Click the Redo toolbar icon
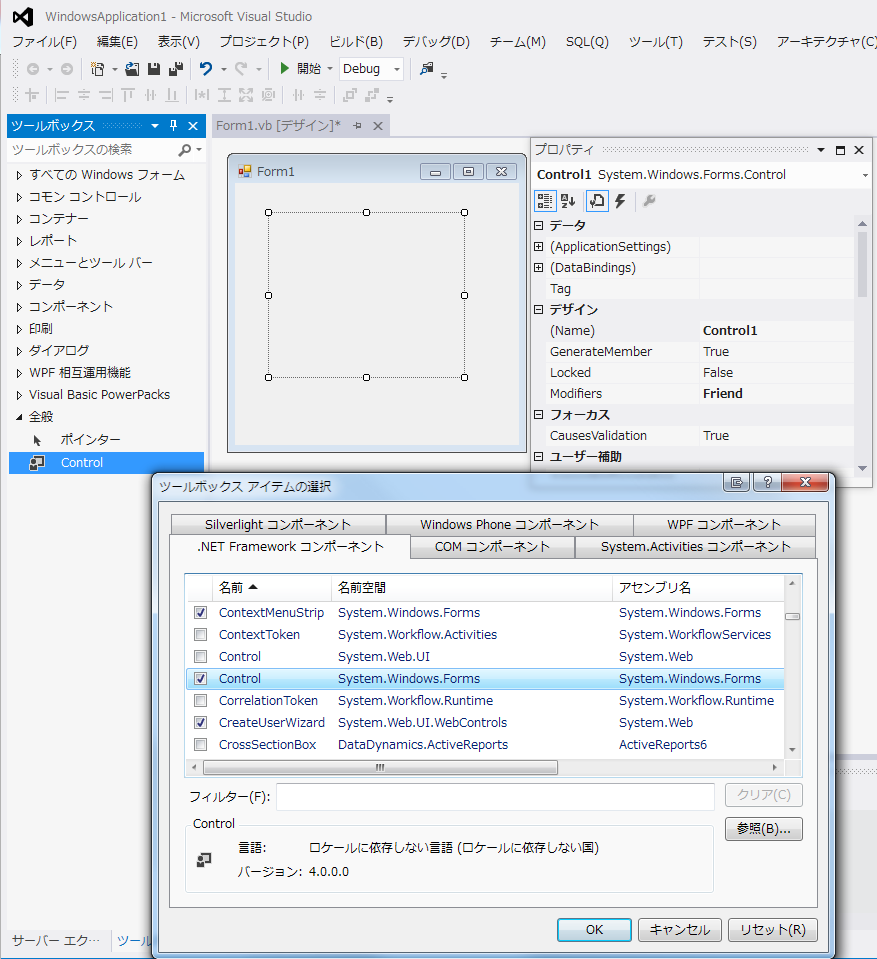This screenshot has width=877, height=959. pyautogui.click(x=242, y=69)
